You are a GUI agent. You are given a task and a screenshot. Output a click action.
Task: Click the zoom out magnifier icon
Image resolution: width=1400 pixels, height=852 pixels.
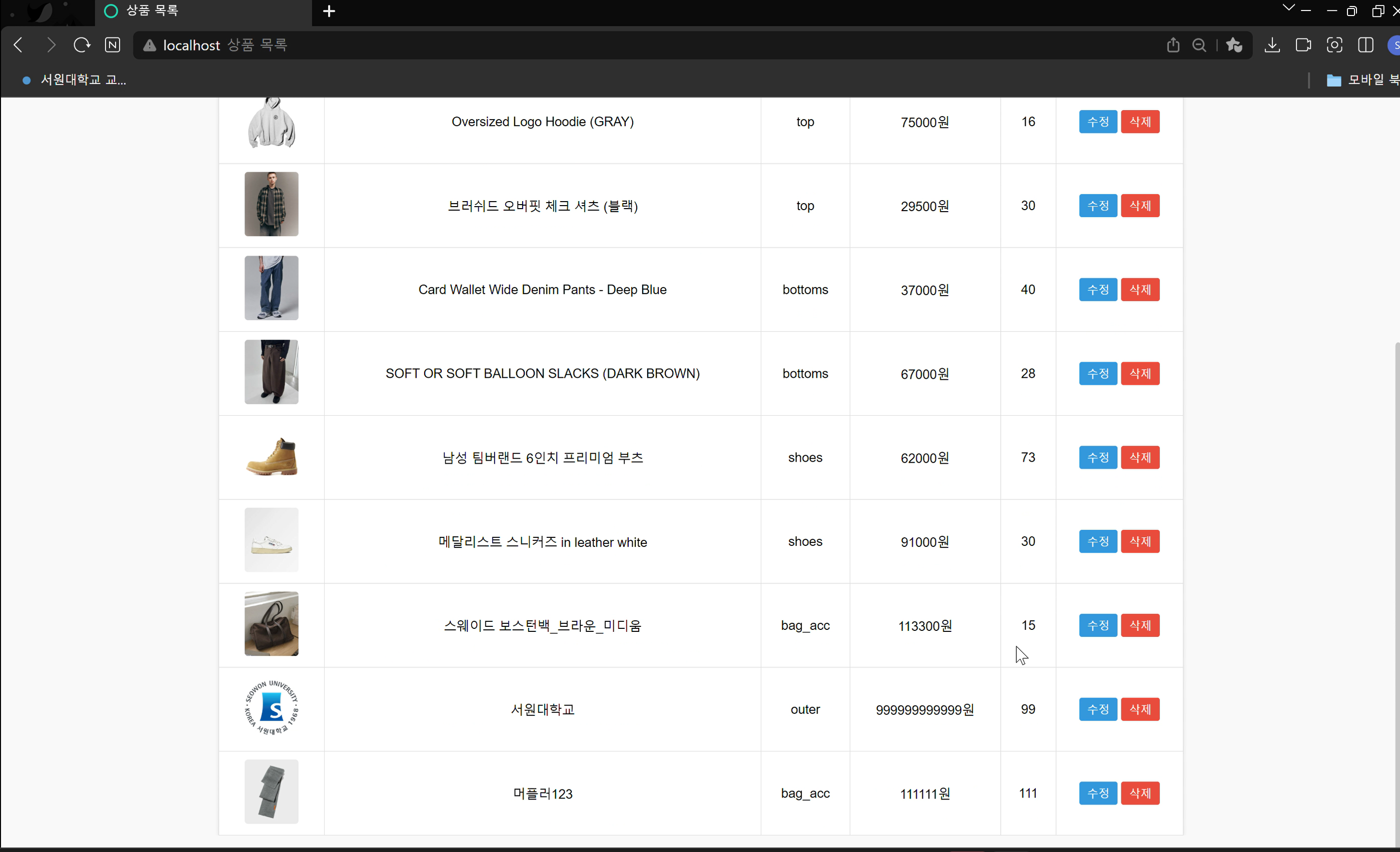point(1199,45)
